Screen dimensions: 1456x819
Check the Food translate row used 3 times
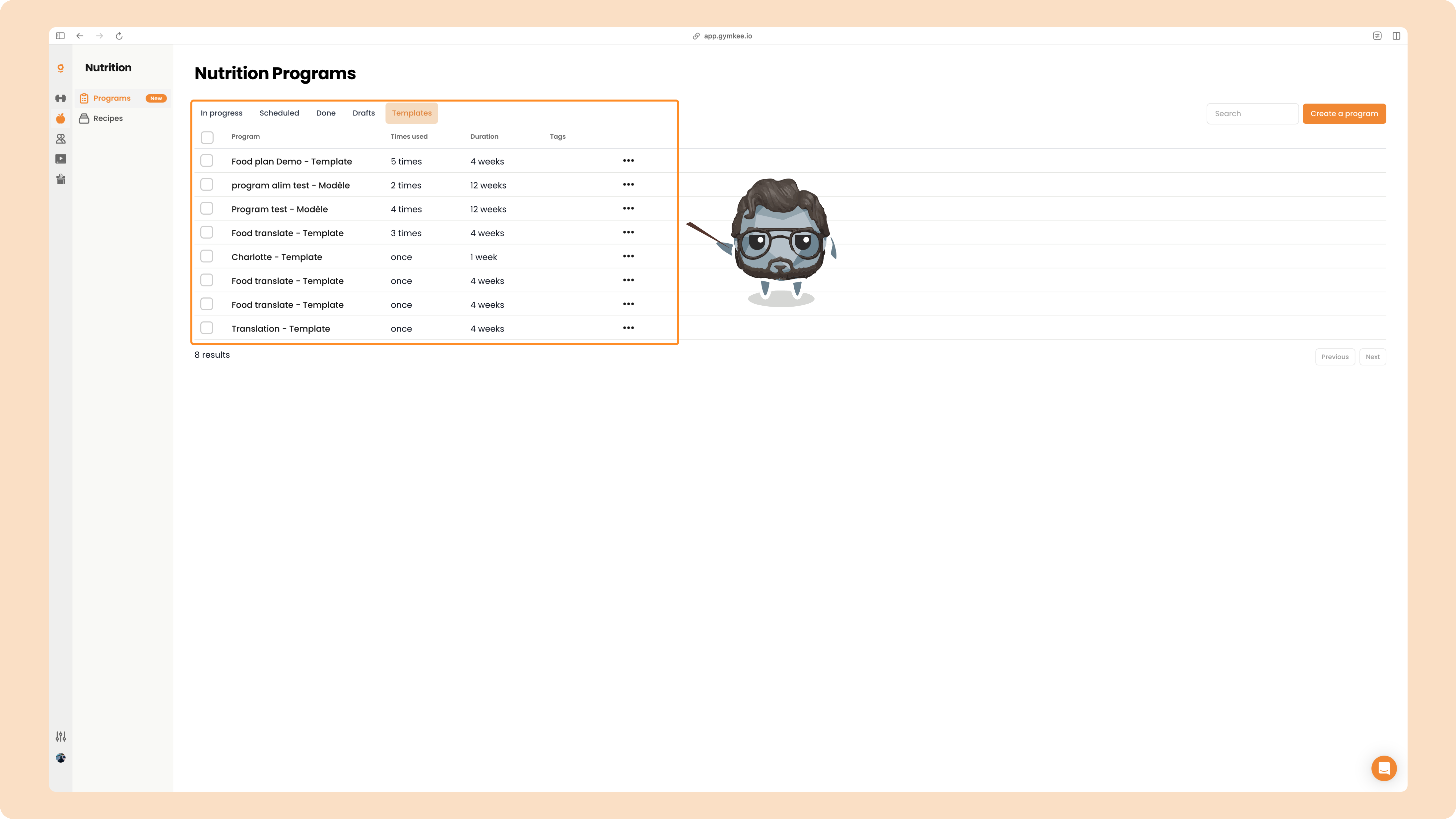207,233
